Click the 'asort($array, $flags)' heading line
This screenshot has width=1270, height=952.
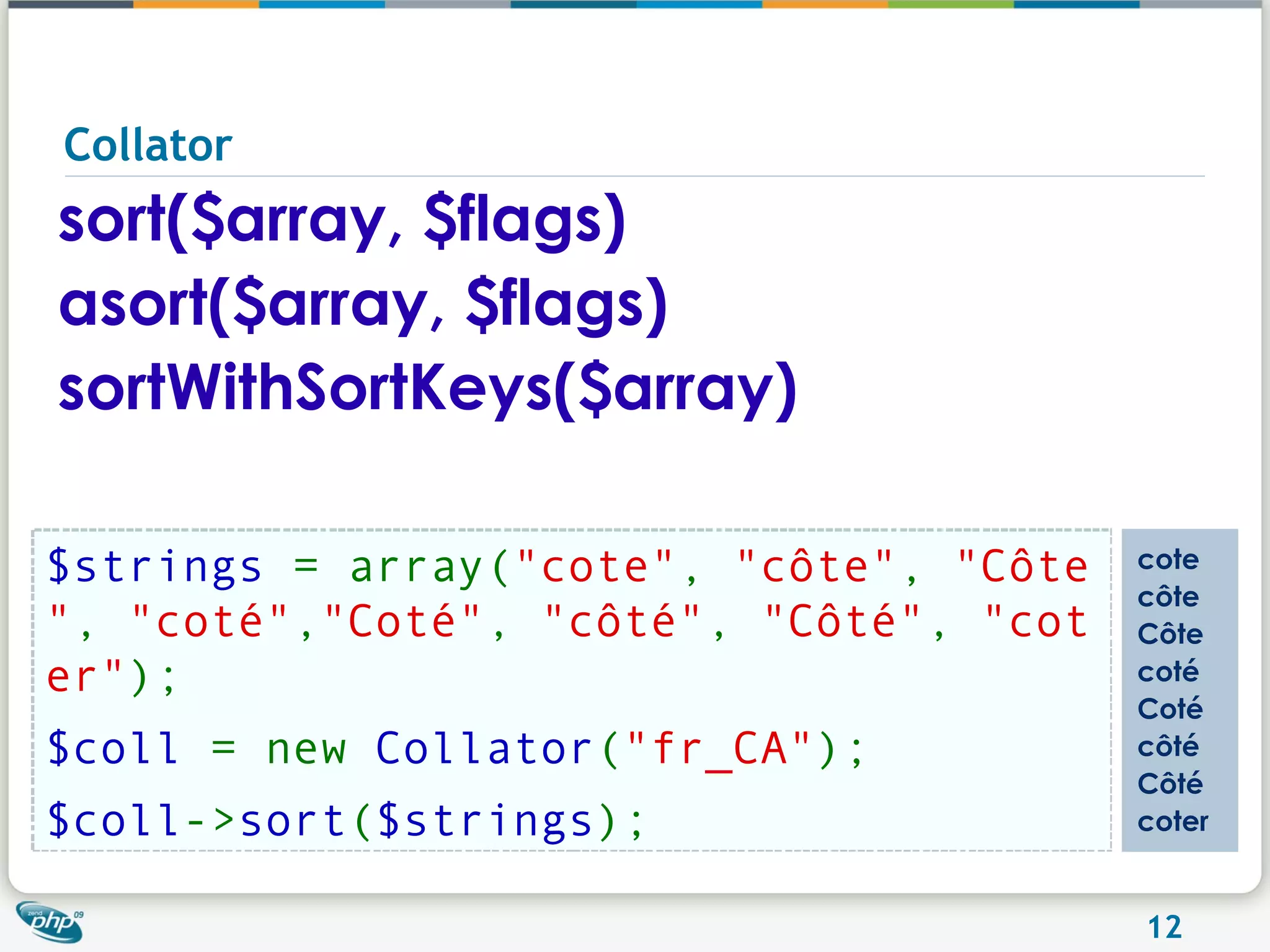[x=363, y=306]
